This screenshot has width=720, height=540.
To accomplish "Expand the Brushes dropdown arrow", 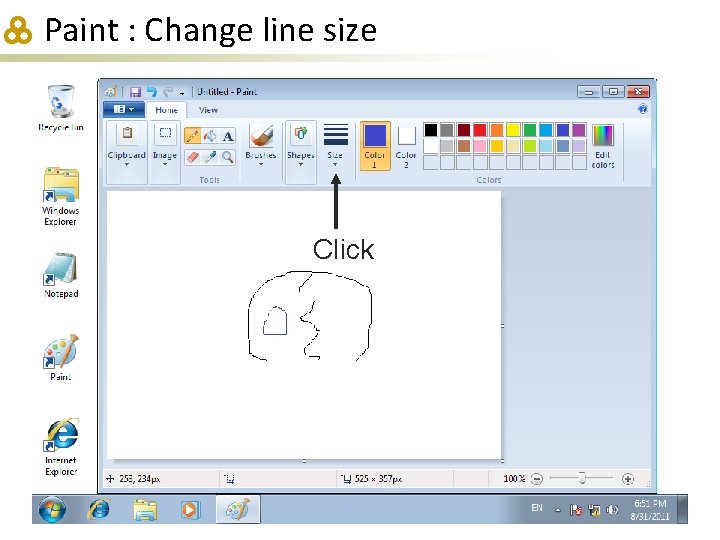I will [261, 164].
